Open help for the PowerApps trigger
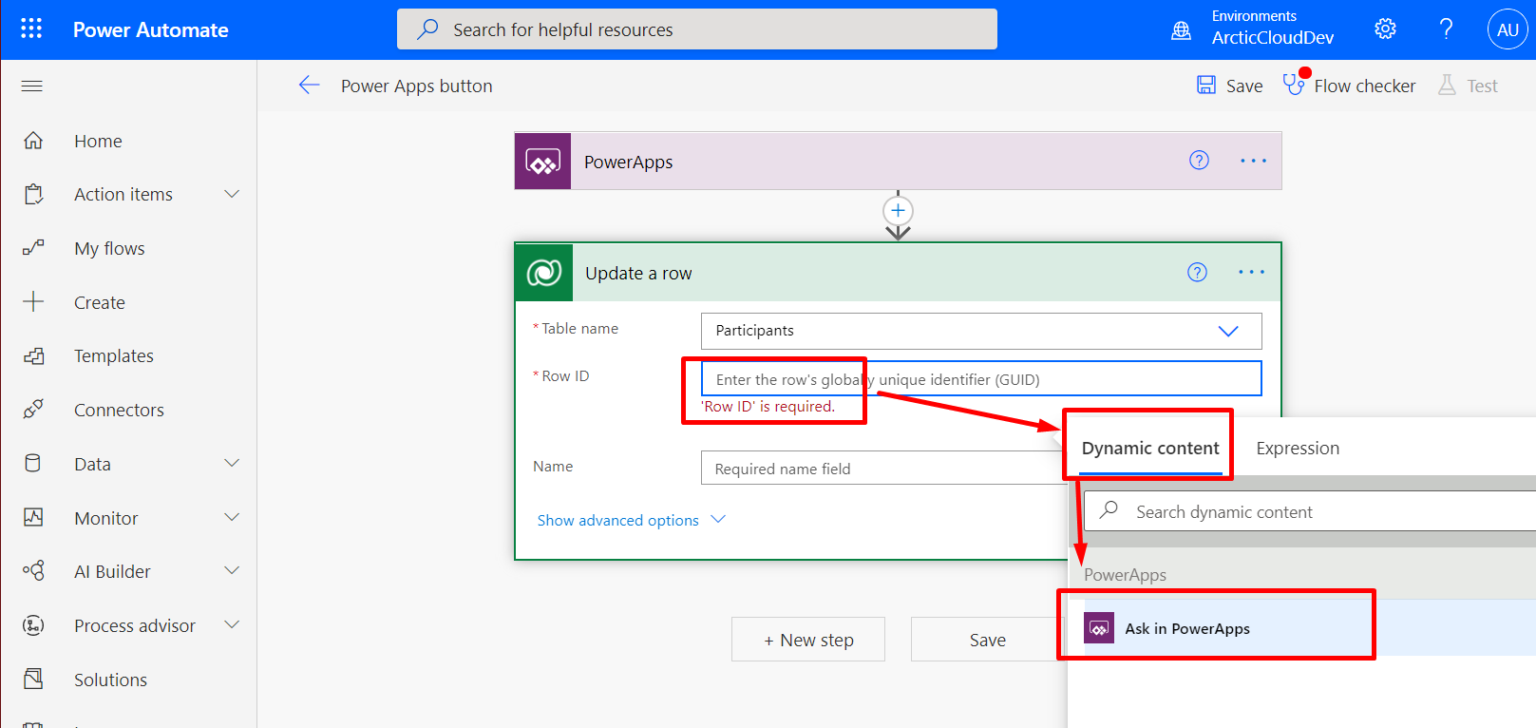Image resolution: width=1536 pixels, height=728 pixels. (x=1199, y=161)
